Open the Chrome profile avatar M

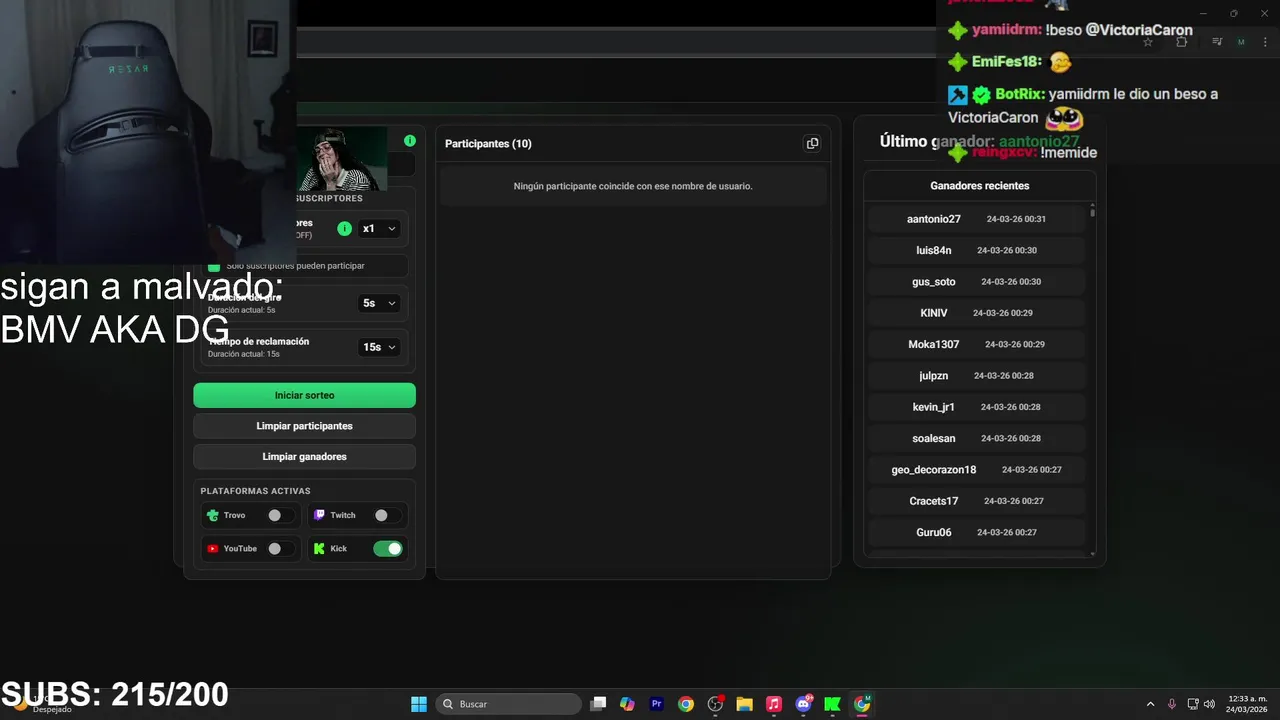coord(1241,42)
